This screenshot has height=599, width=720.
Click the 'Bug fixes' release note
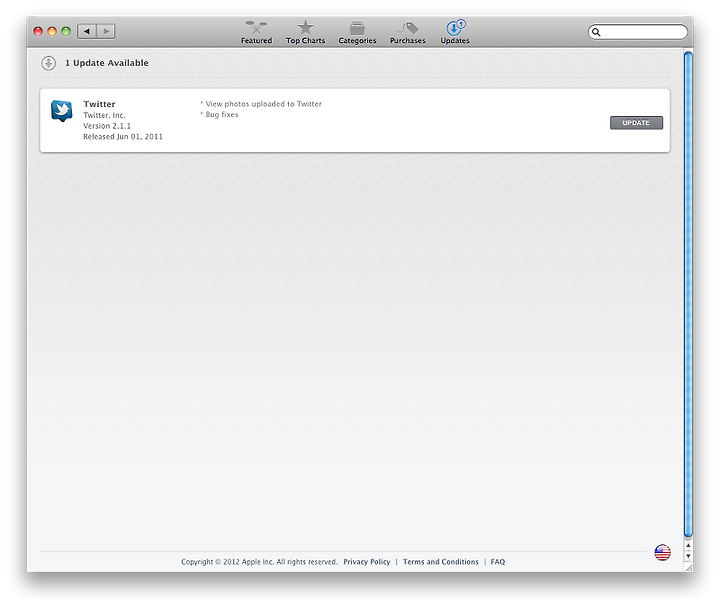[x=222, y=114]
